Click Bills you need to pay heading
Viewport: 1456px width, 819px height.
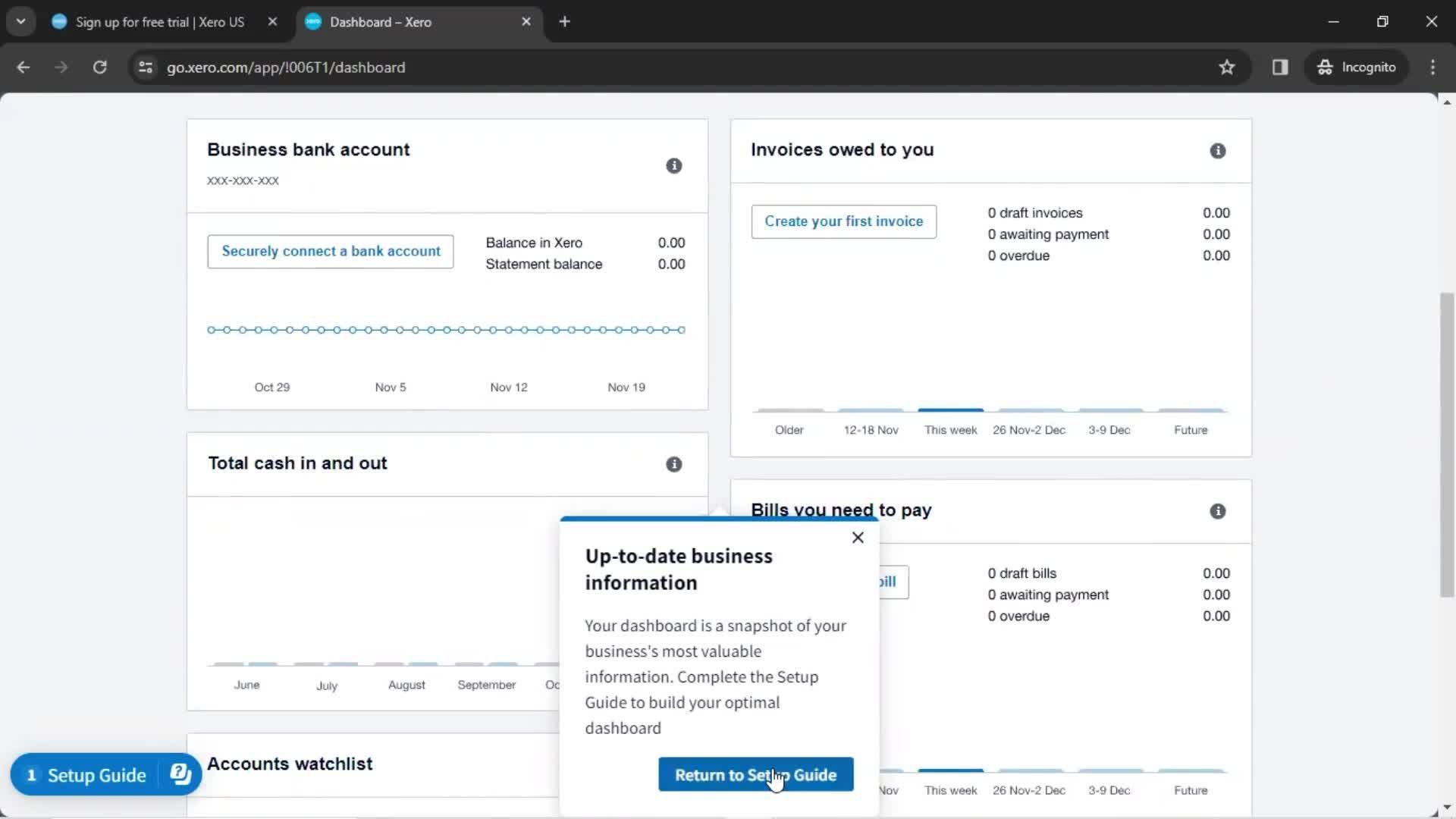click(841, 510)
